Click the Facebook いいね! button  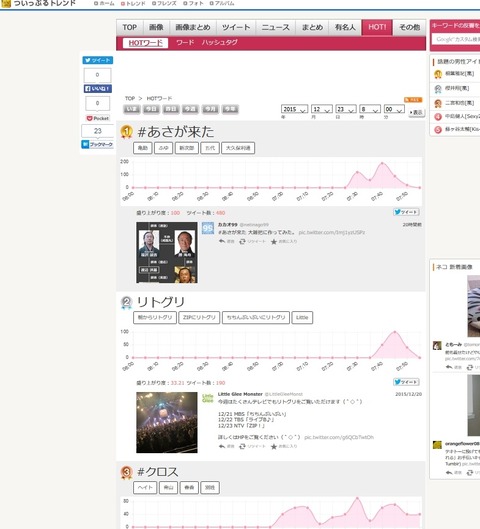[x=97, y=89]
